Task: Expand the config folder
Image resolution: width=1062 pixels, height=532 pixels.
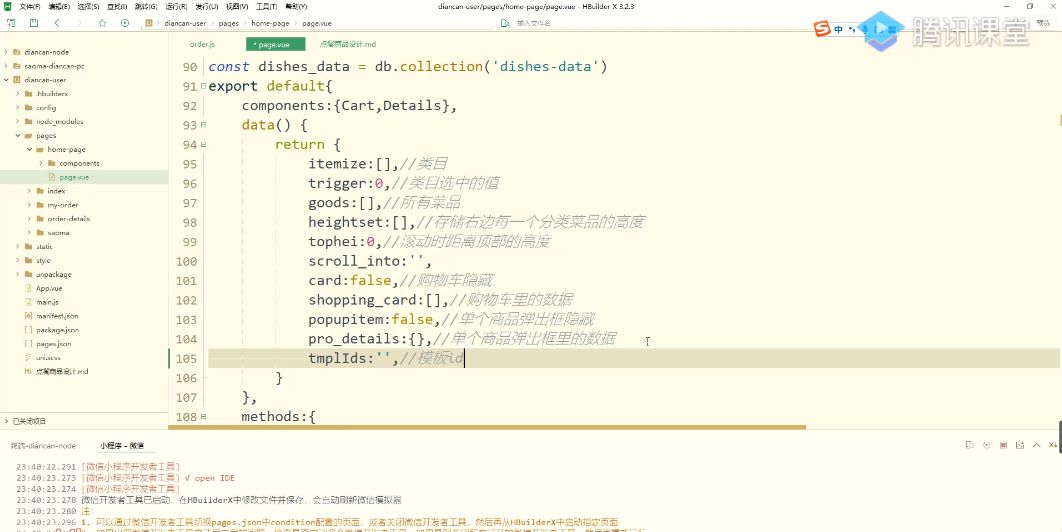Action: 18,108
